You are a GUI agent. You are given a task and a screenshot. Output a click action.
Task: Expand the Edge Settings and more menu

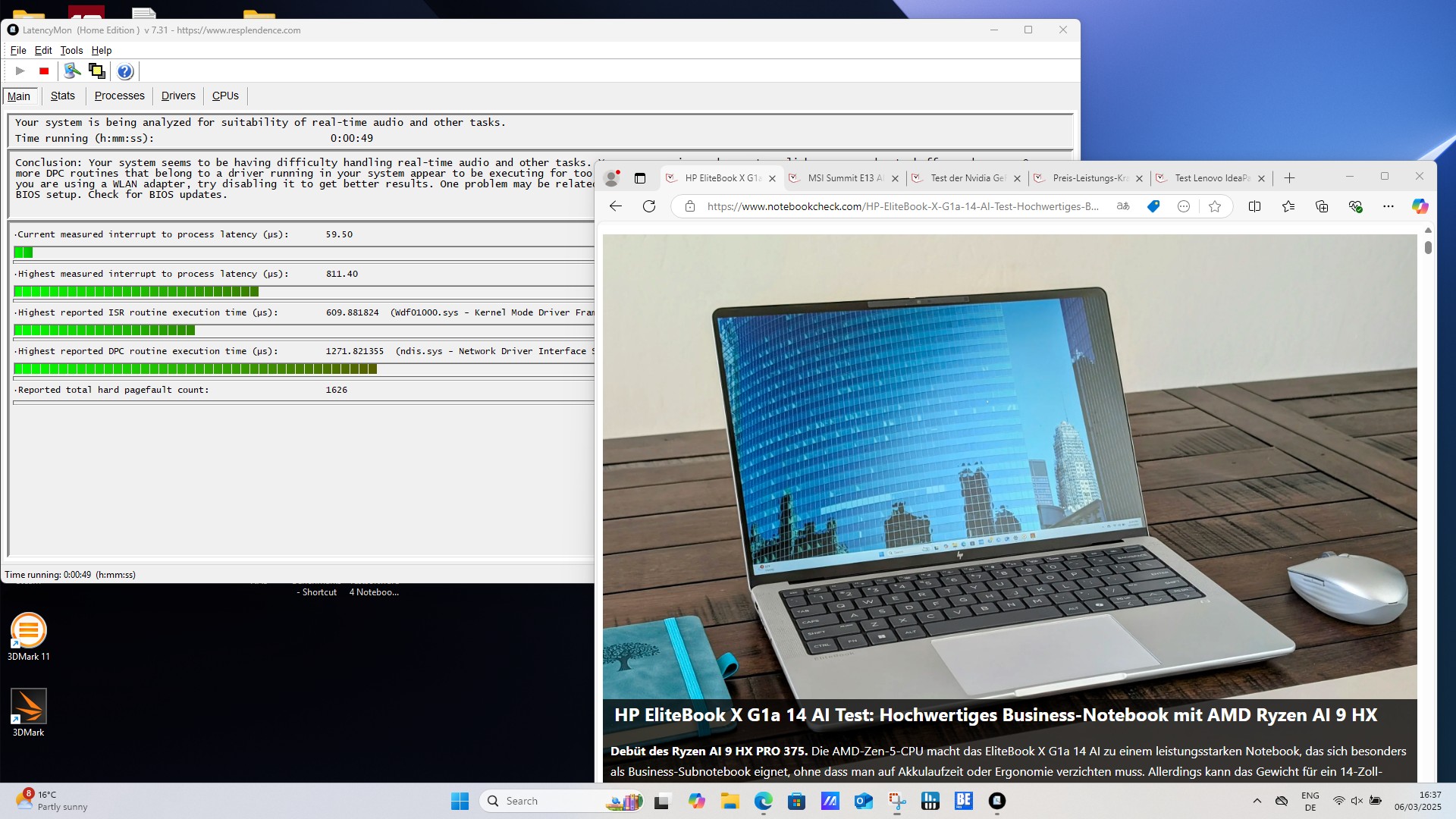[1388, 206]
